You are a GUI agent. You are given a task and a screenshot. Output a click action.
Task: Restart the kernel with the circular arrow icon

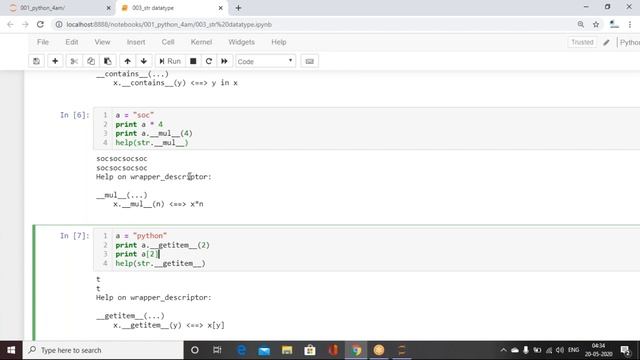[x=209, y=61]
